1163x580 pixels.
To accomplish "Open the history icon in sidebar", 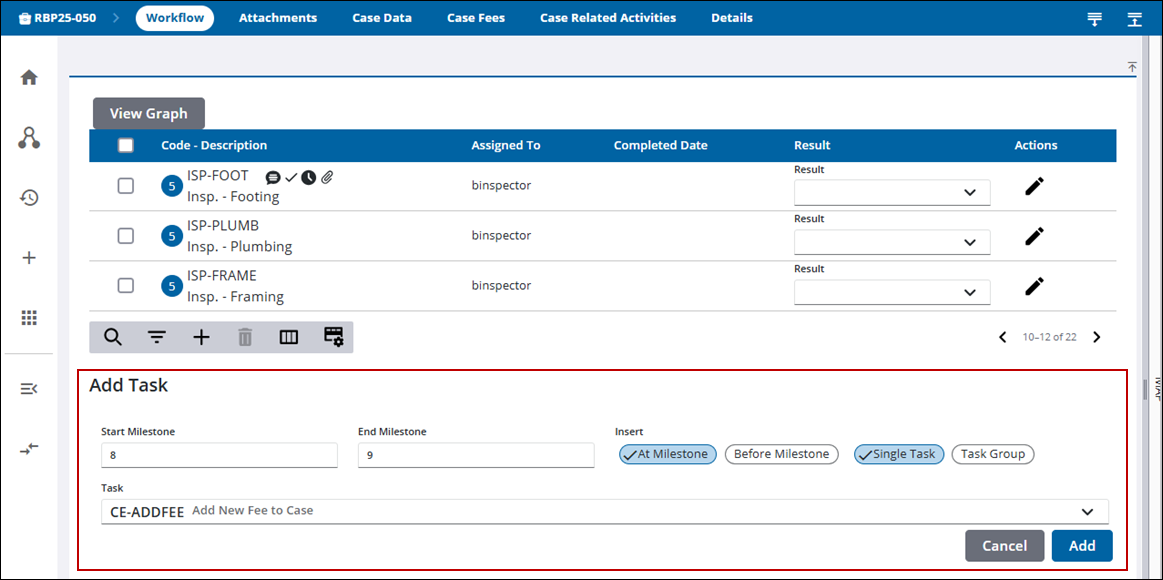I will point(29,198).
